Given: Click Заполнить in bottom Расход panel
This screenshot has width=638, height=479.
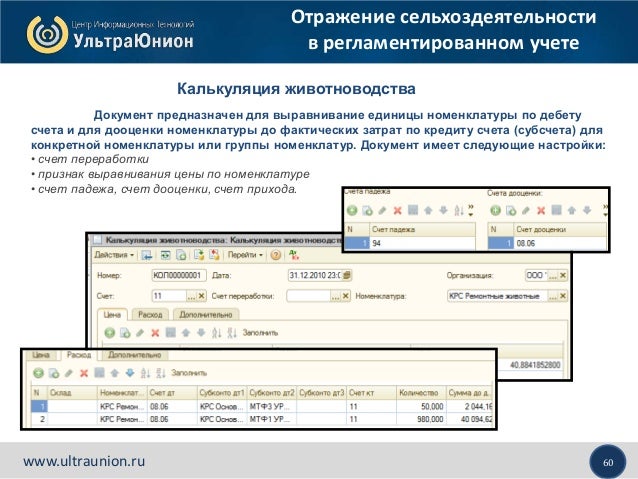Looking at the screenshot, I should [x=189, y=373].
